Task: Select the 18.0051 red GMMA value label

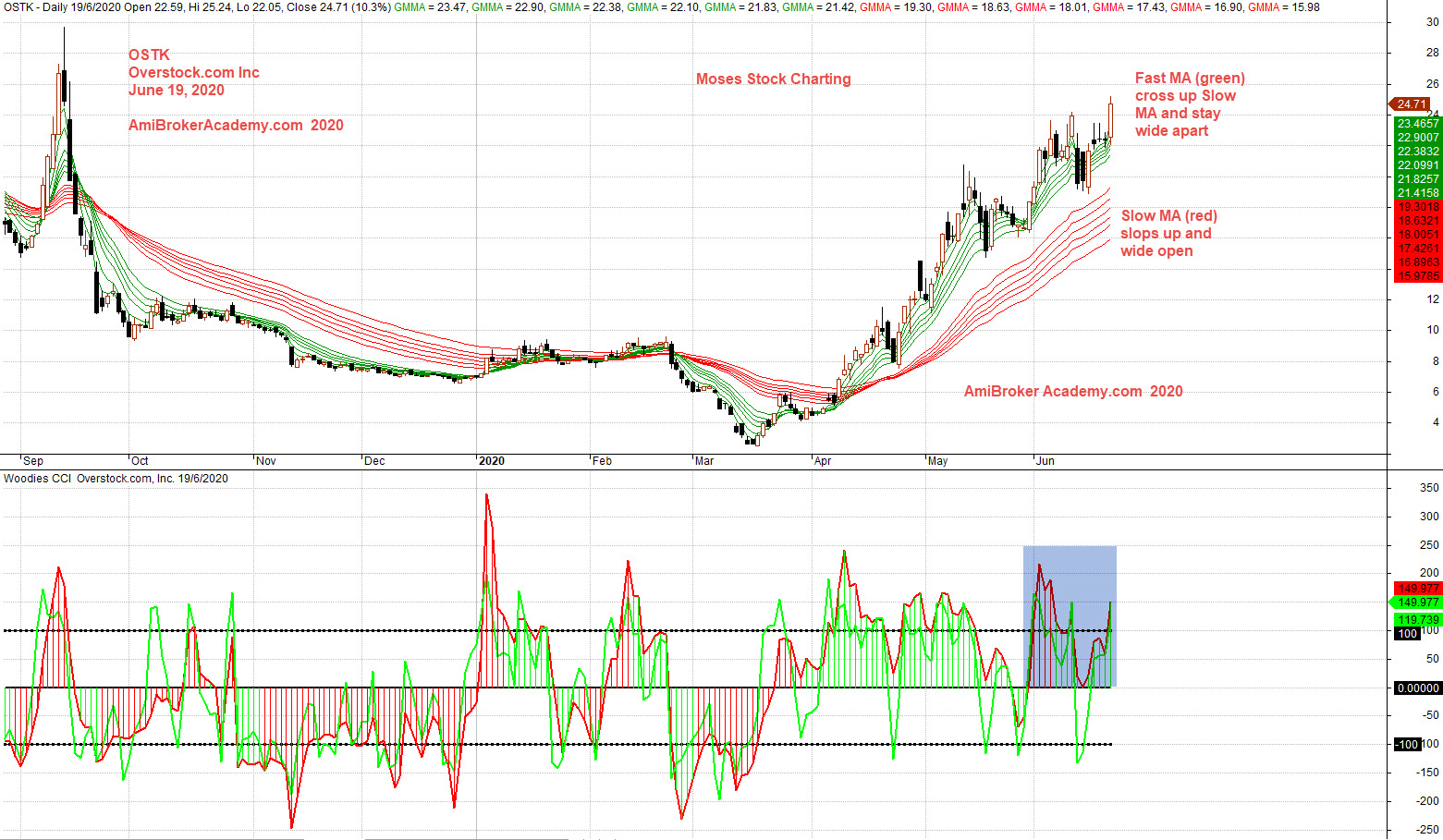Action: [1417, 235]
